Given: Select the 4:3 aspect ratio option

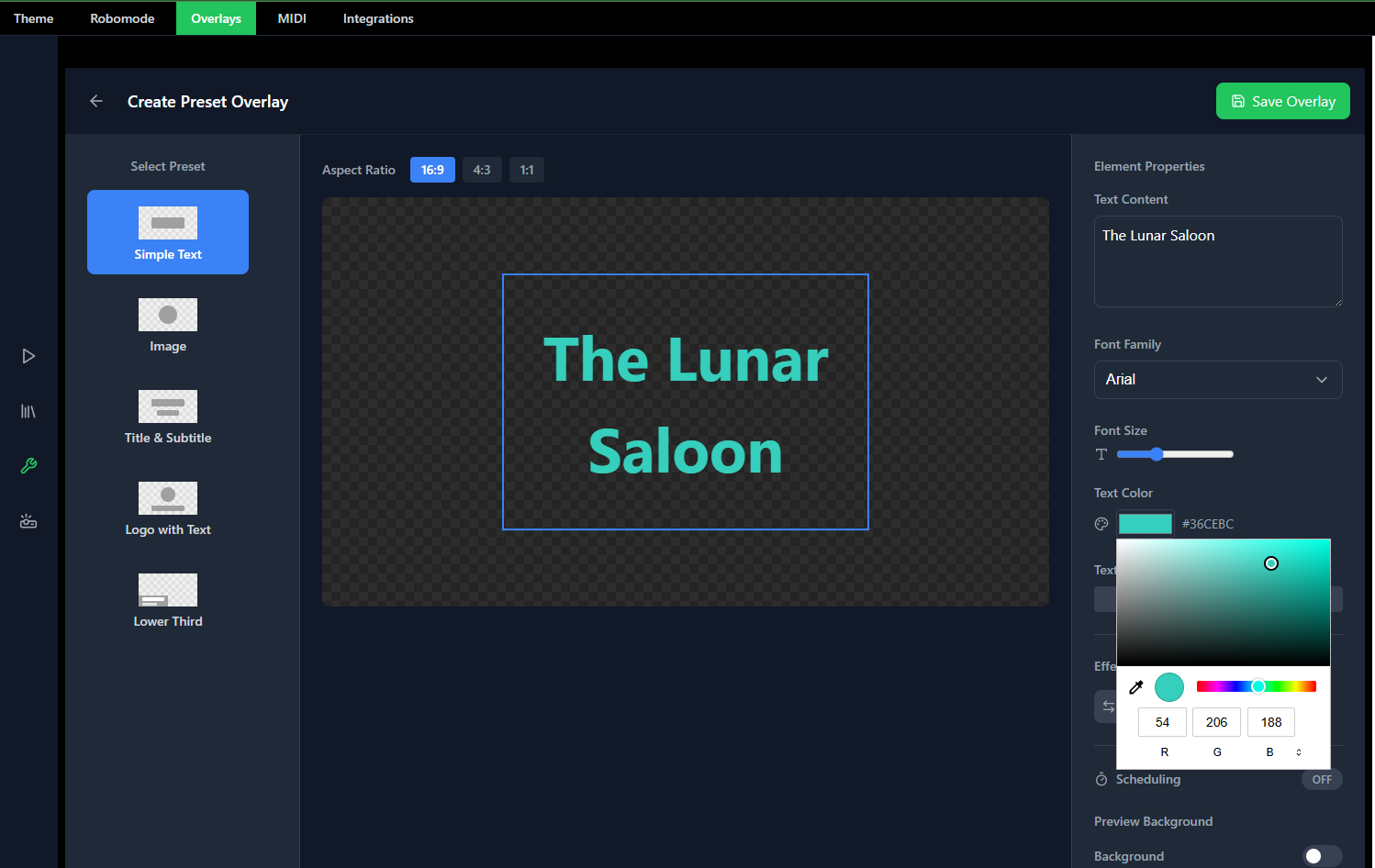Looking at the screenshot, I should click(482, 170).
